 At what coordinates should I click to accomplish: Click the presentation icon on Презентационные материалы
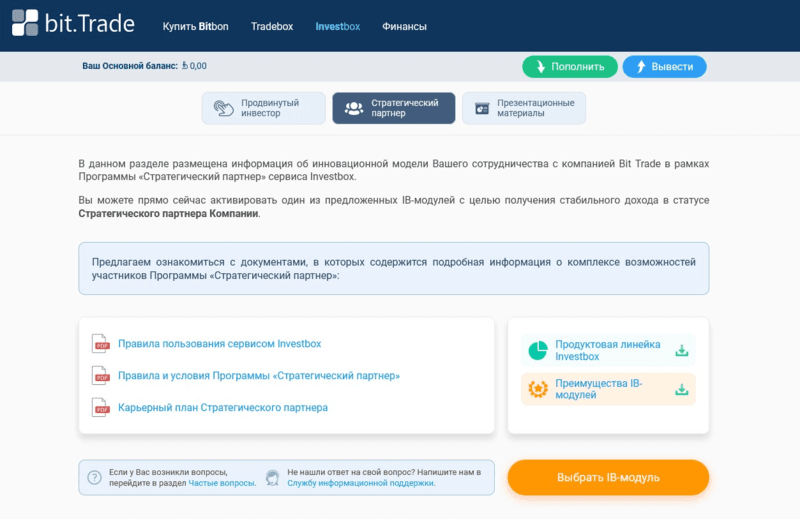coord(482,108)
